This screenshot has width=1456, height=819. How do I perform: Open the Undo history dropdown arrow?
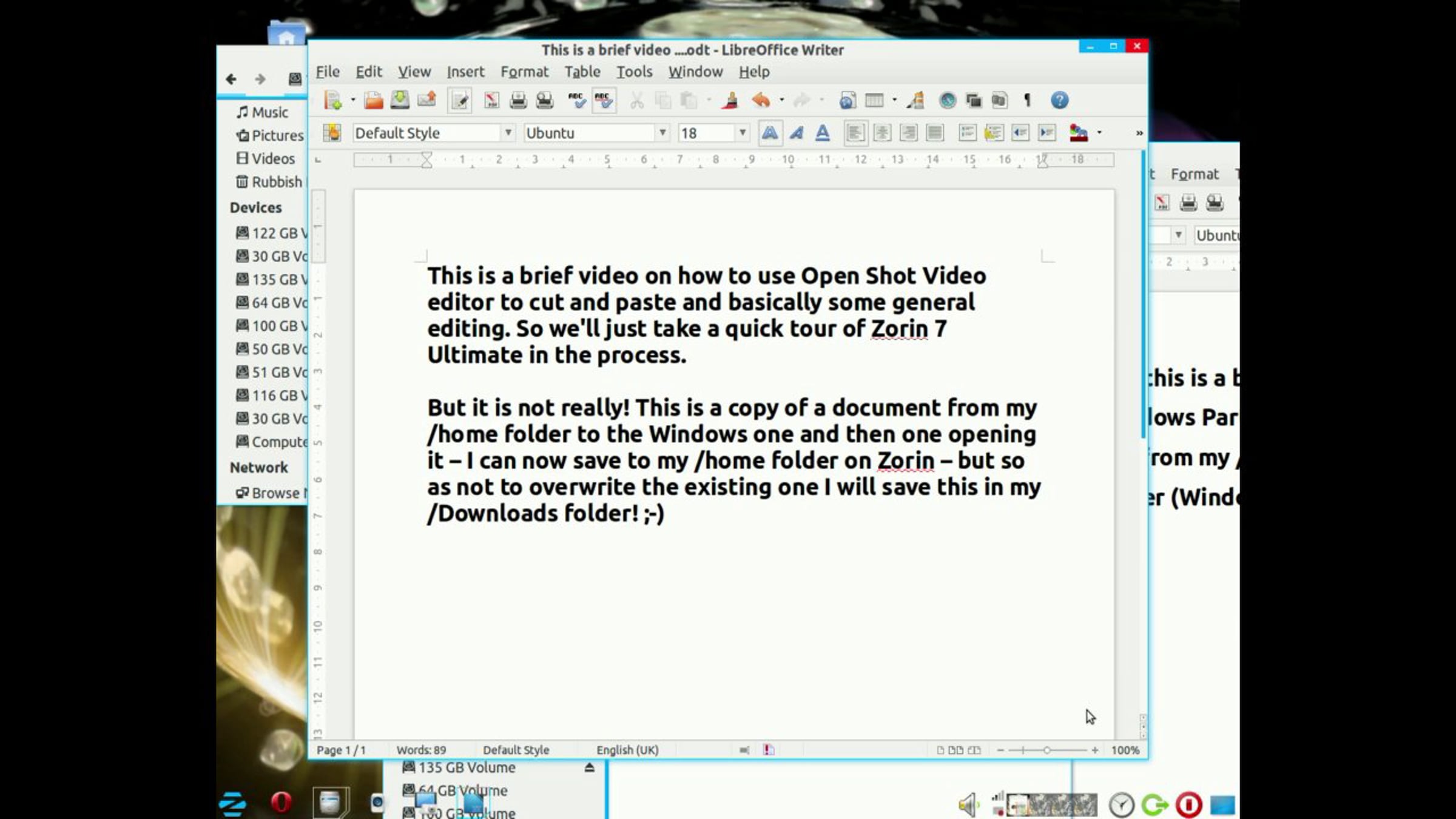coord(781,101)
